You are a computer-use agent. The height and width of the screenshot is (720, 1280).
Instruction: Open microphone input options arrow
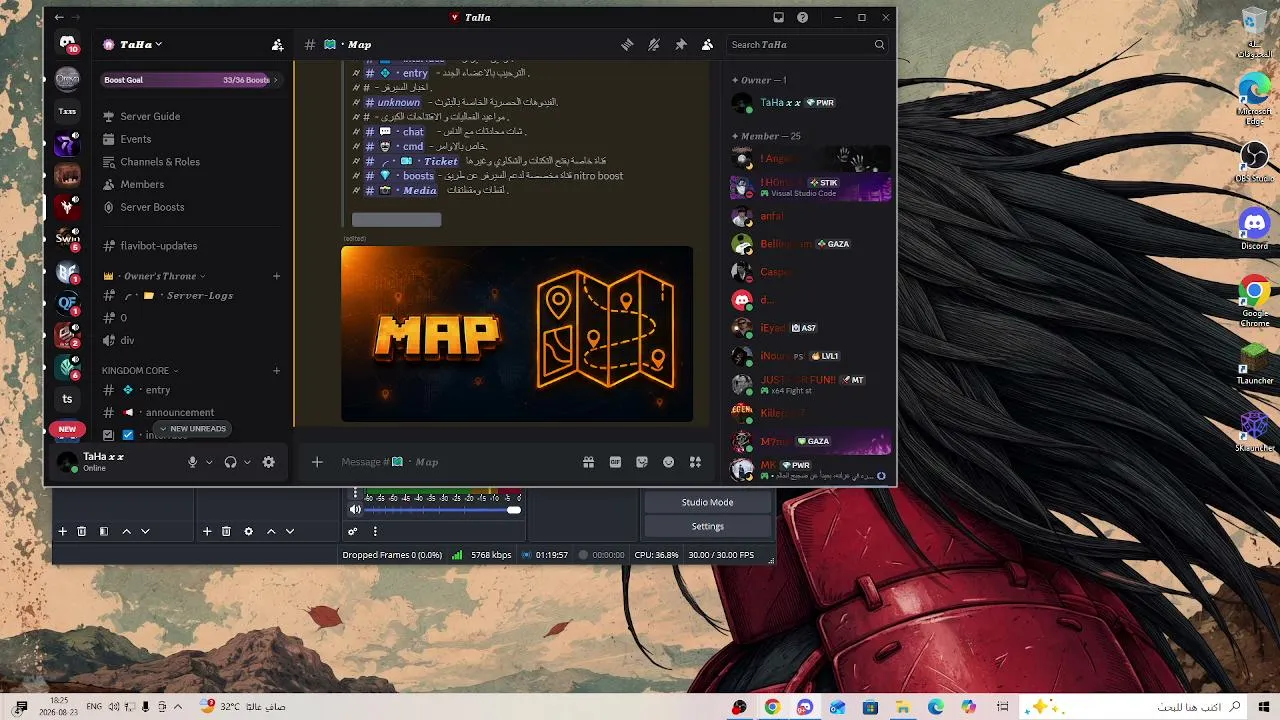pos(209,462)
